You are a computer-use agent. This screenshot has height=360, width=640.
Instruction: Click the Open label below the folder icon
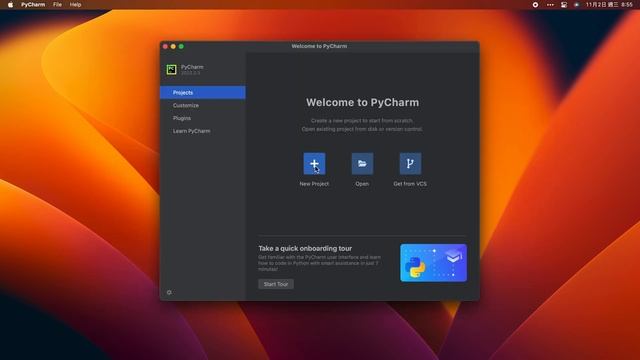tap(362, 184)
